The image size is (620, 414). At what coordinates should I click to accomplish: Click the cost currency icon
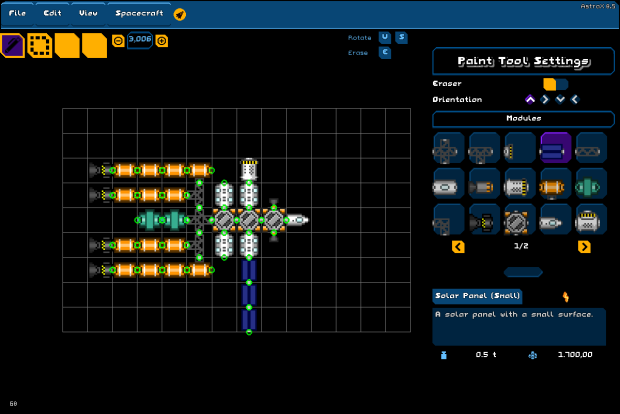click(533, 355)
